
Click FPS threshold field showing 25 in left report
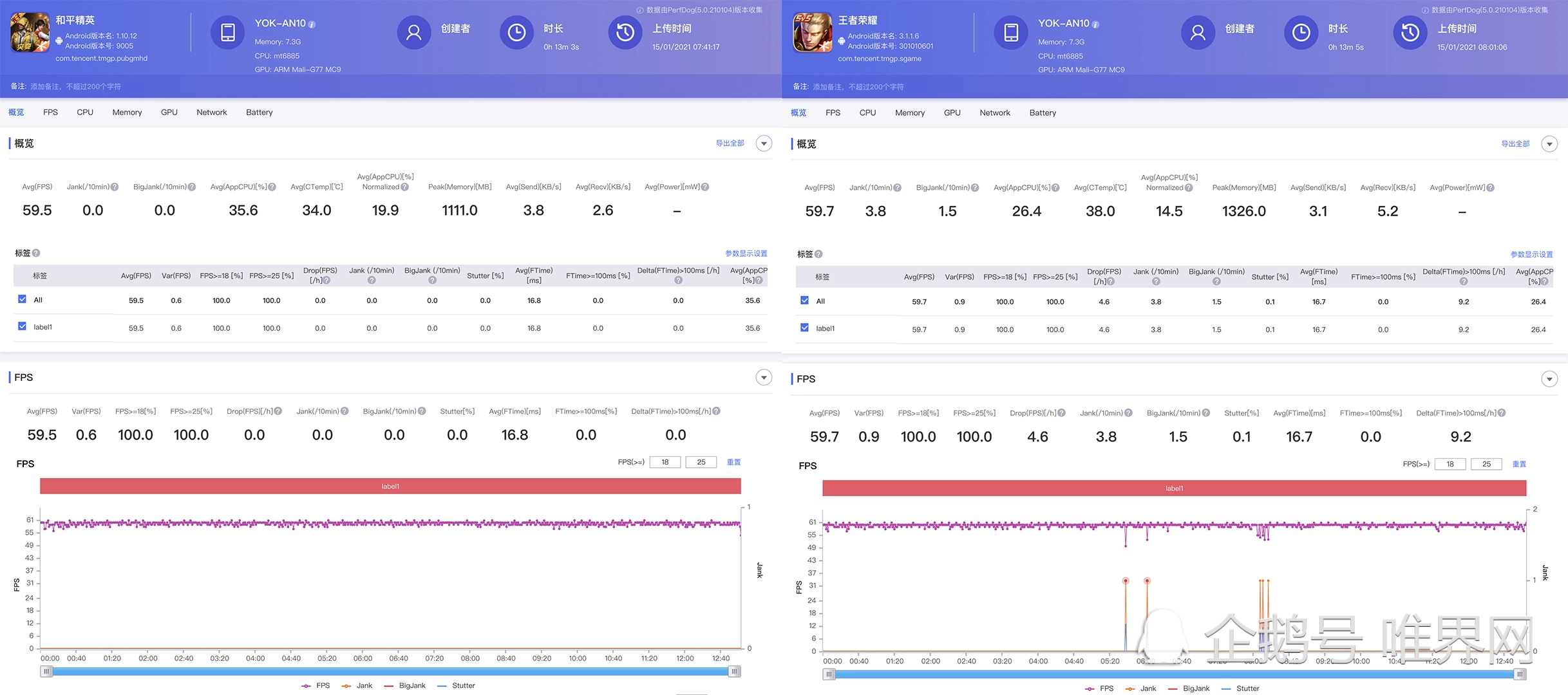701,462
